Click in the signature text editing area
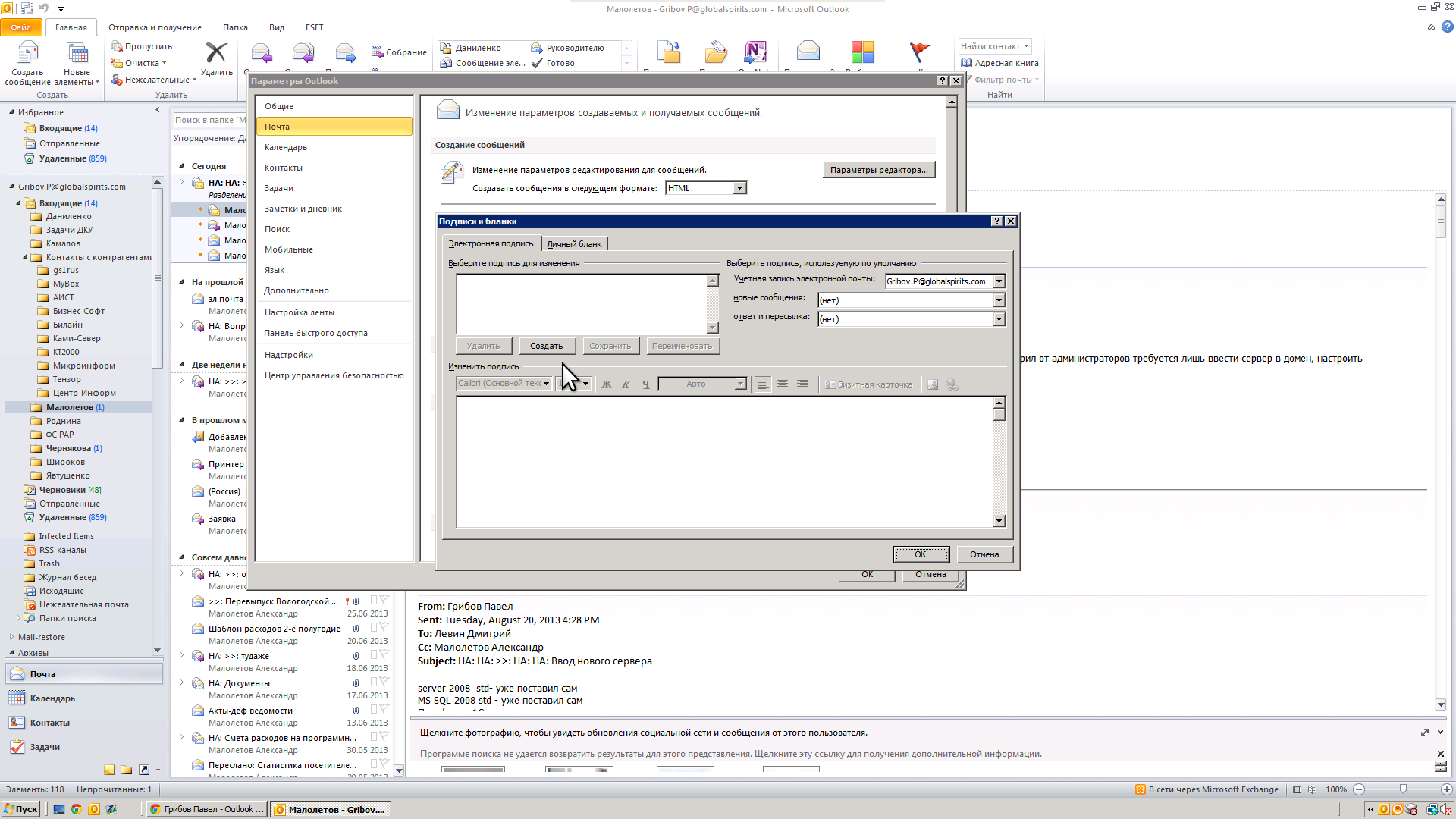The height and width of the screenshot is (819, 1456). point(727,460)
